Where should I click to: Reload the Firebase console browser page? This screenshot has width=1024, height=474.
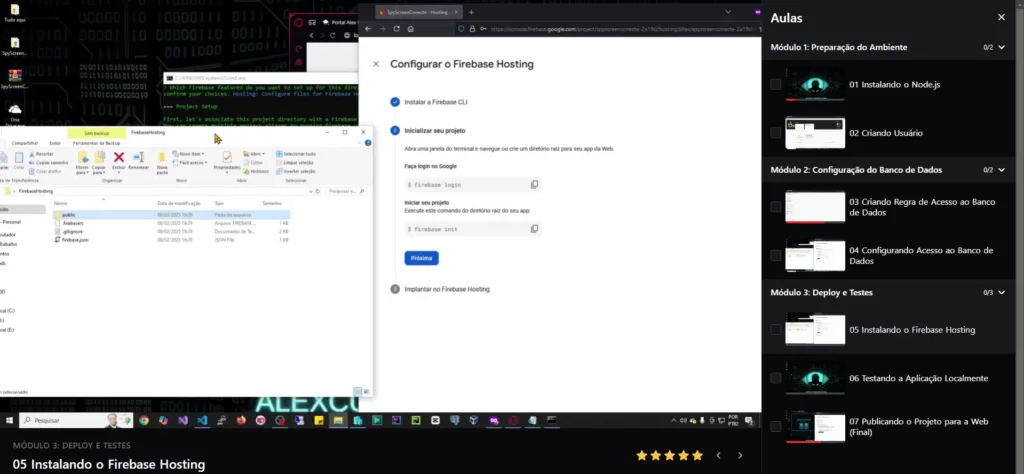(396, 29)
